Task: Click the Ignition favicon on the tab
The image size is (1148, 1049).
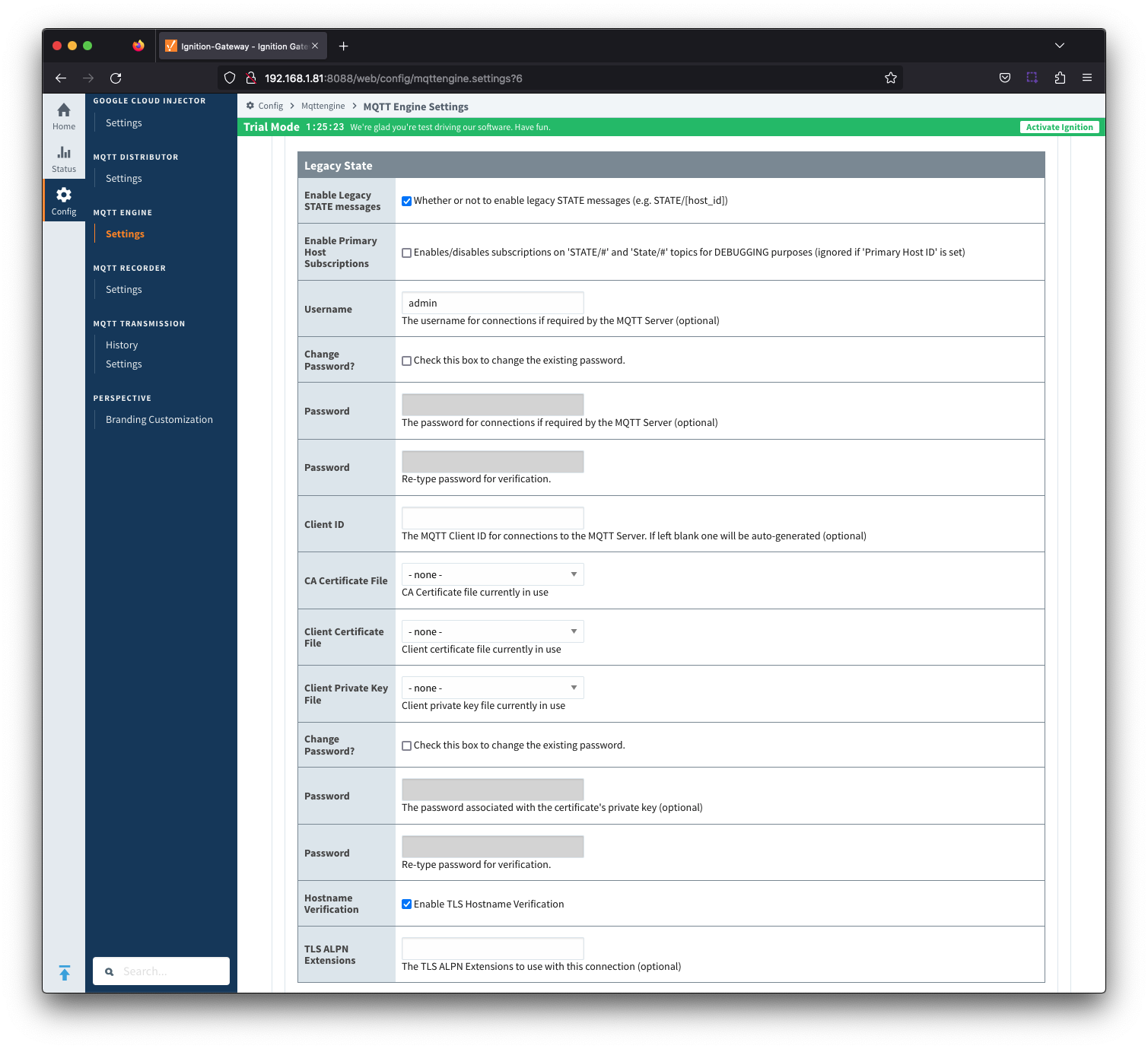Action: [x=171, y=46]
